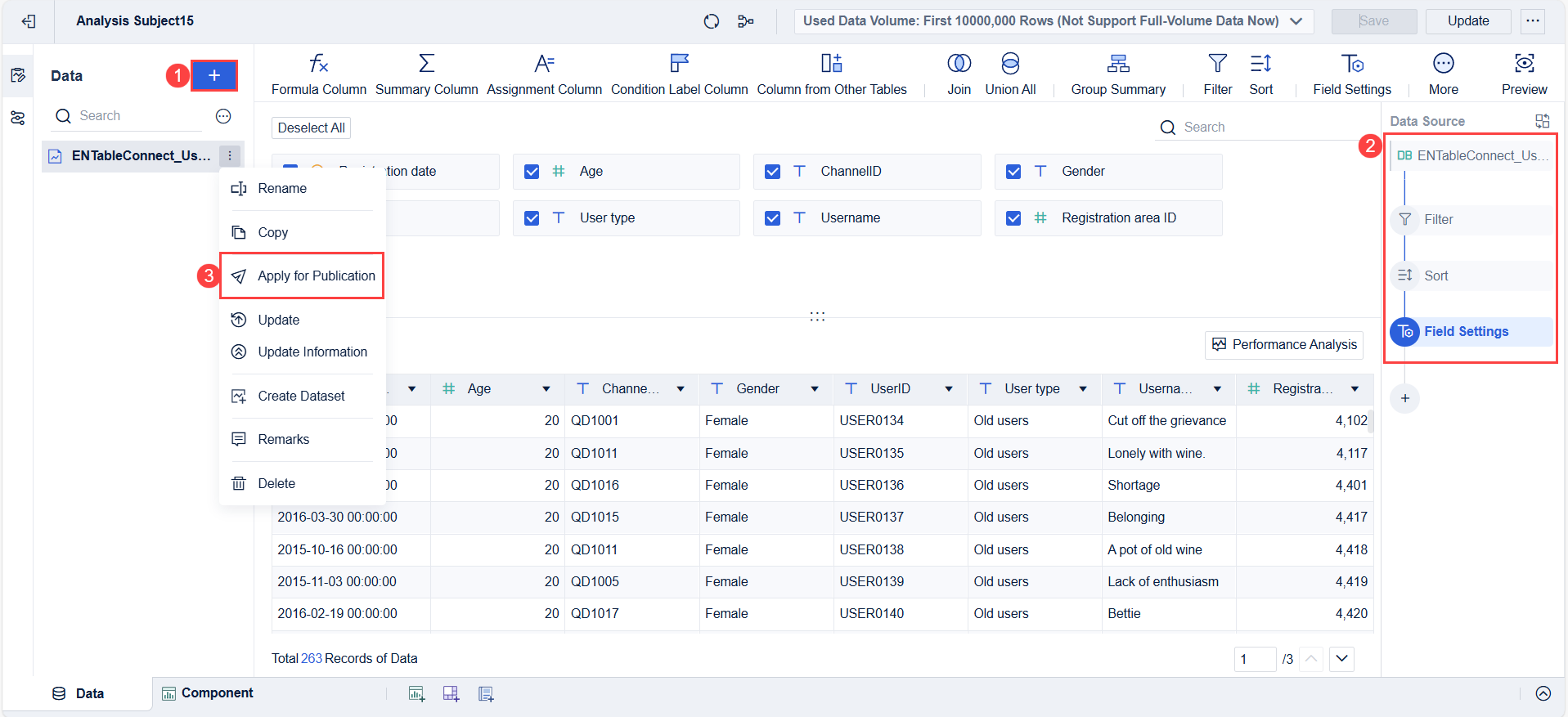The image size is (1568, 717).
Task: Uncheck the Username field checkbox
Action: pyautogui.click(x=772, y=218)
